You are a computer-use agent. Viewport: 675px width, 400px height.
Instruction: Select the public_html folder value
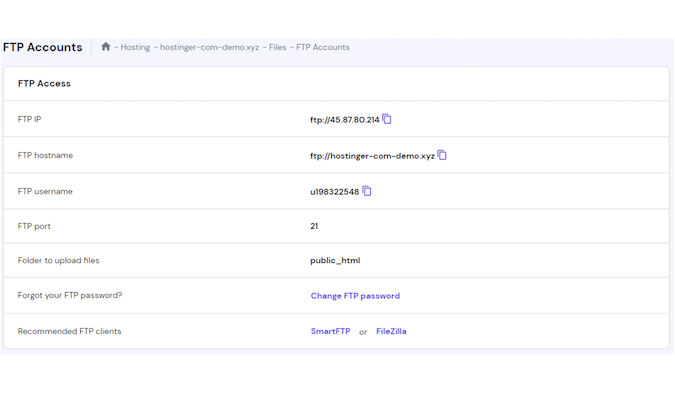tap(335, 260)
